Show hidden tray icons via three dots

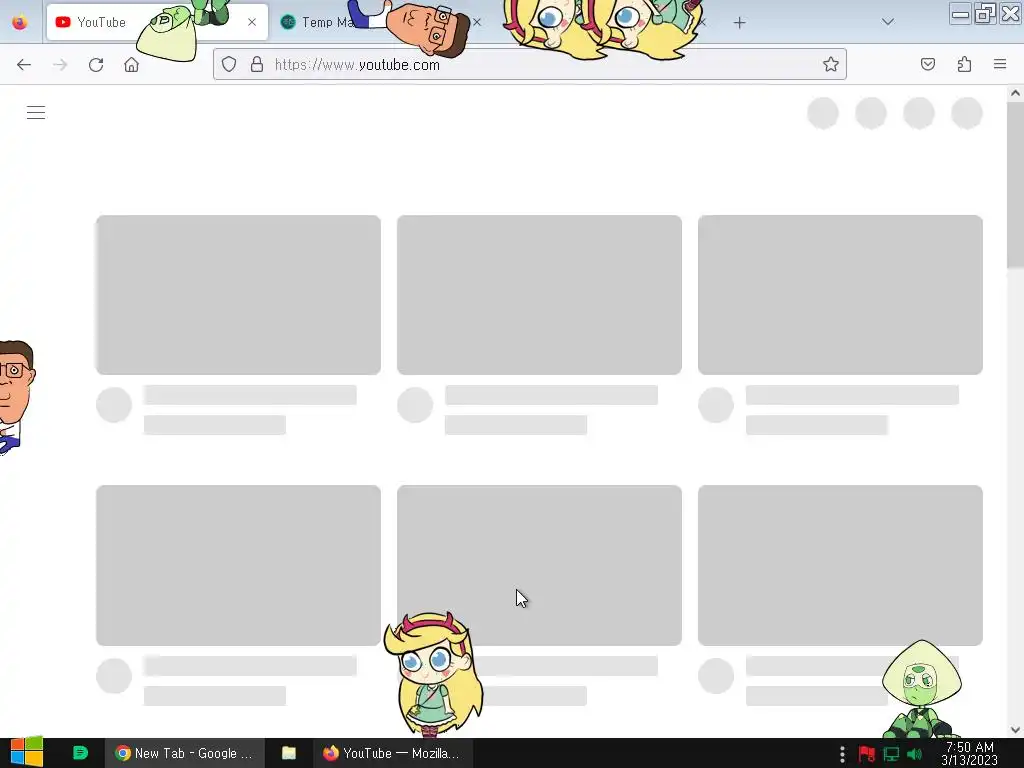point(842,754)
